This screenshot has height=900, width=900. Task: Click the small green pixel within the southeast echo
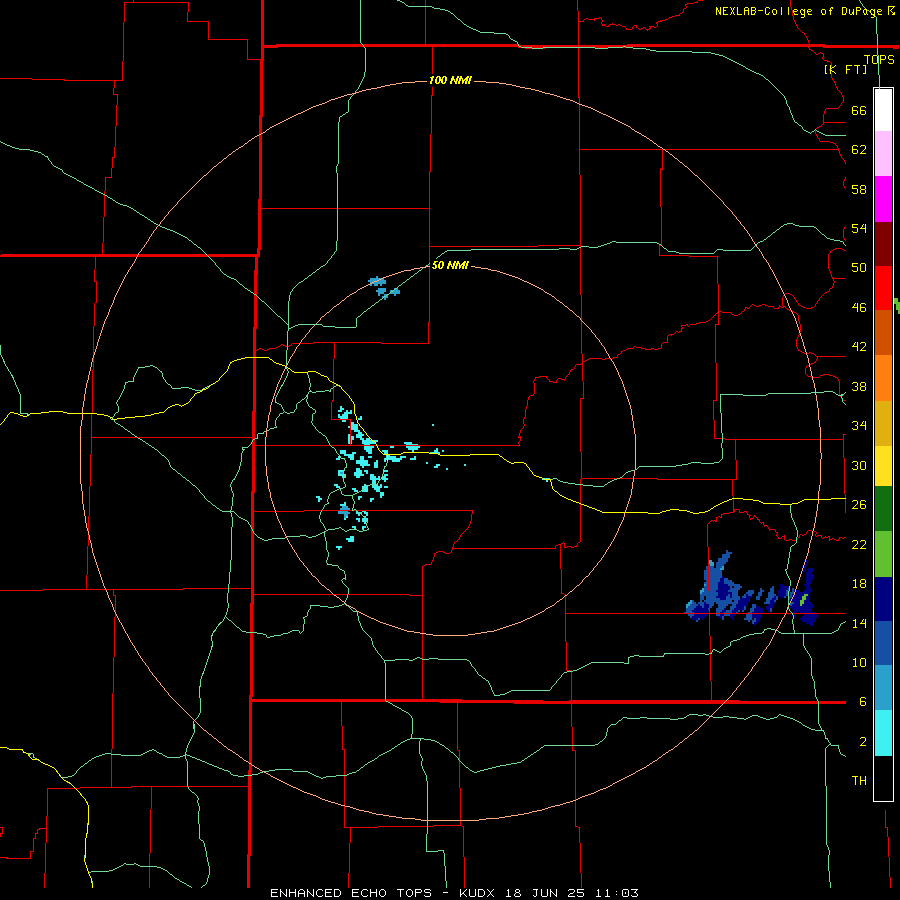tap(804, 600)
